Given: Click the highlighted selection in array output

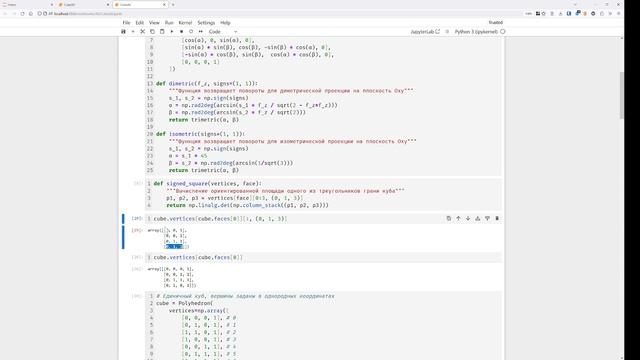Looking at the screenshot, I should pos(174,247).
